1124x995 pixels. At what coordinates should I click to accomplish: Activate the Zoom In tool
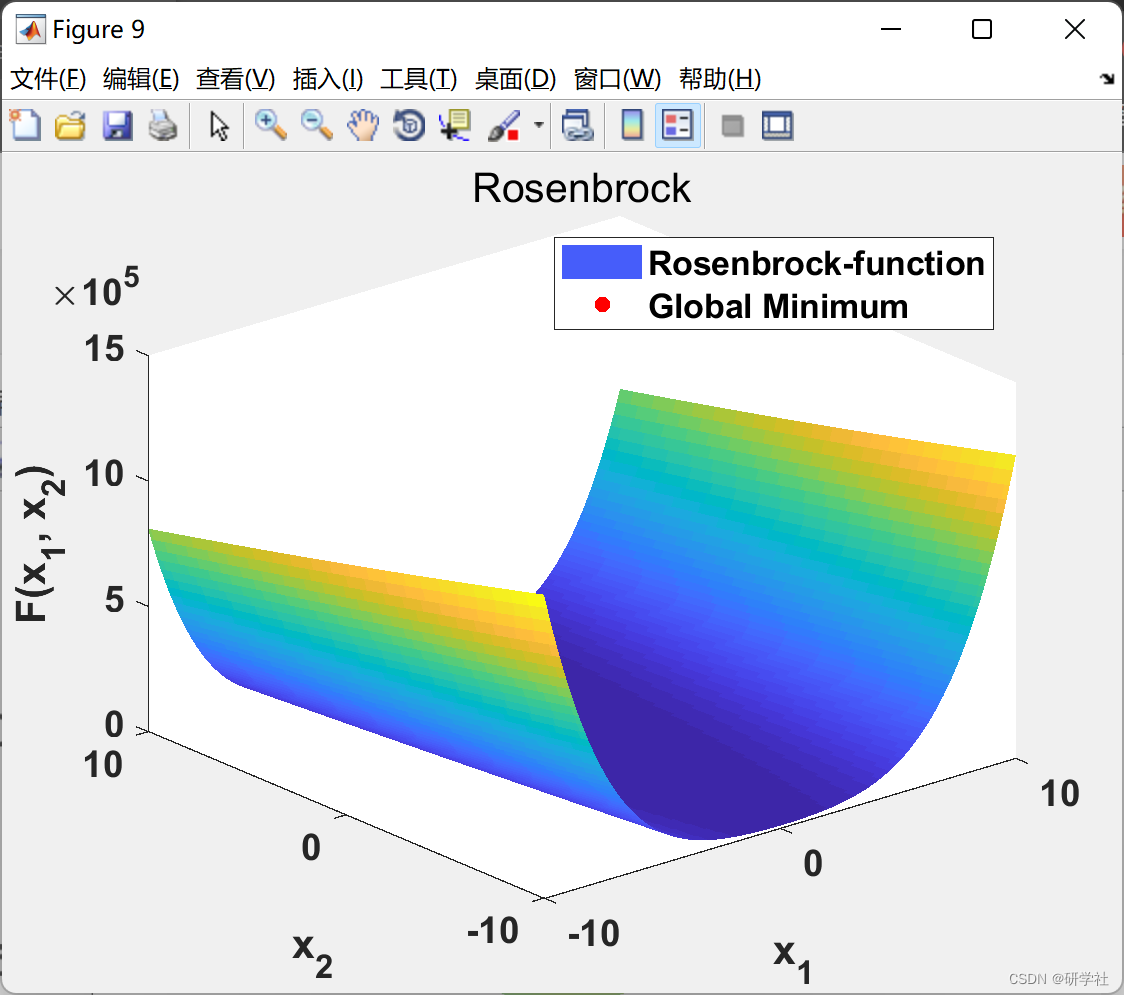pos(270,125)
